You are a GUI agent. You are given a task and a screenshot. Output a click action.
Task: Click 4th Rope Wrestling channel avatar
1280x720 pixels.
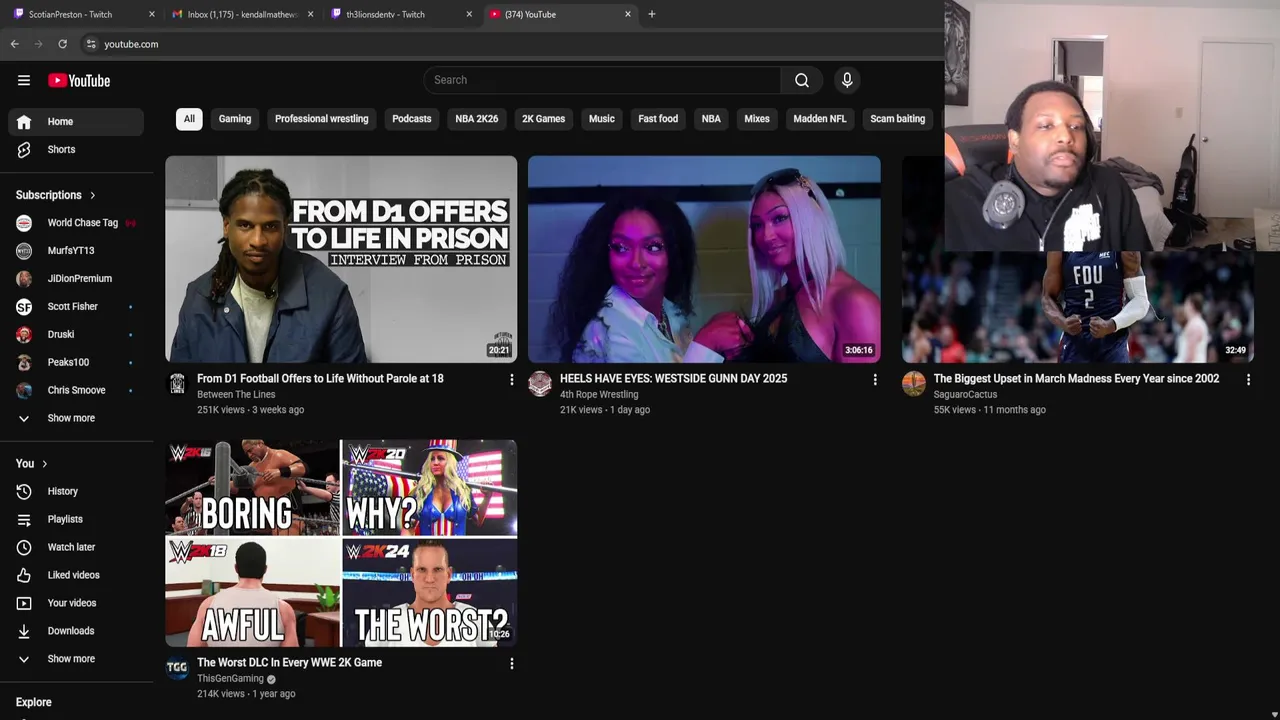point(540,384)
